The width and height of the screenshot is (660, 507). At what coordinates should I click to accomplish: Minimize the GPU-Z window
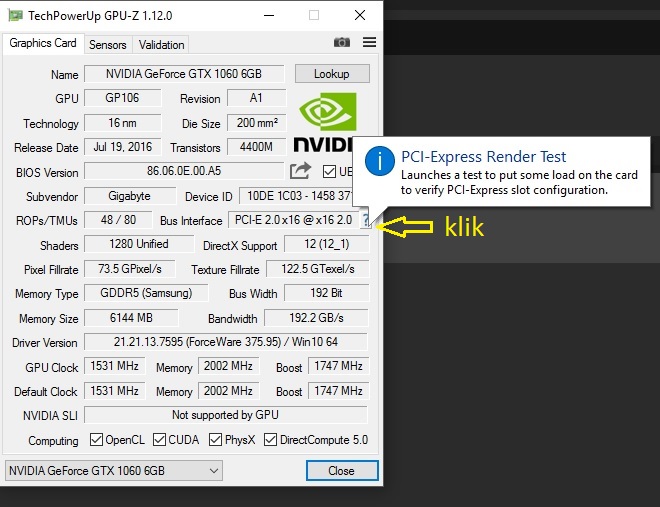[269, 16]
